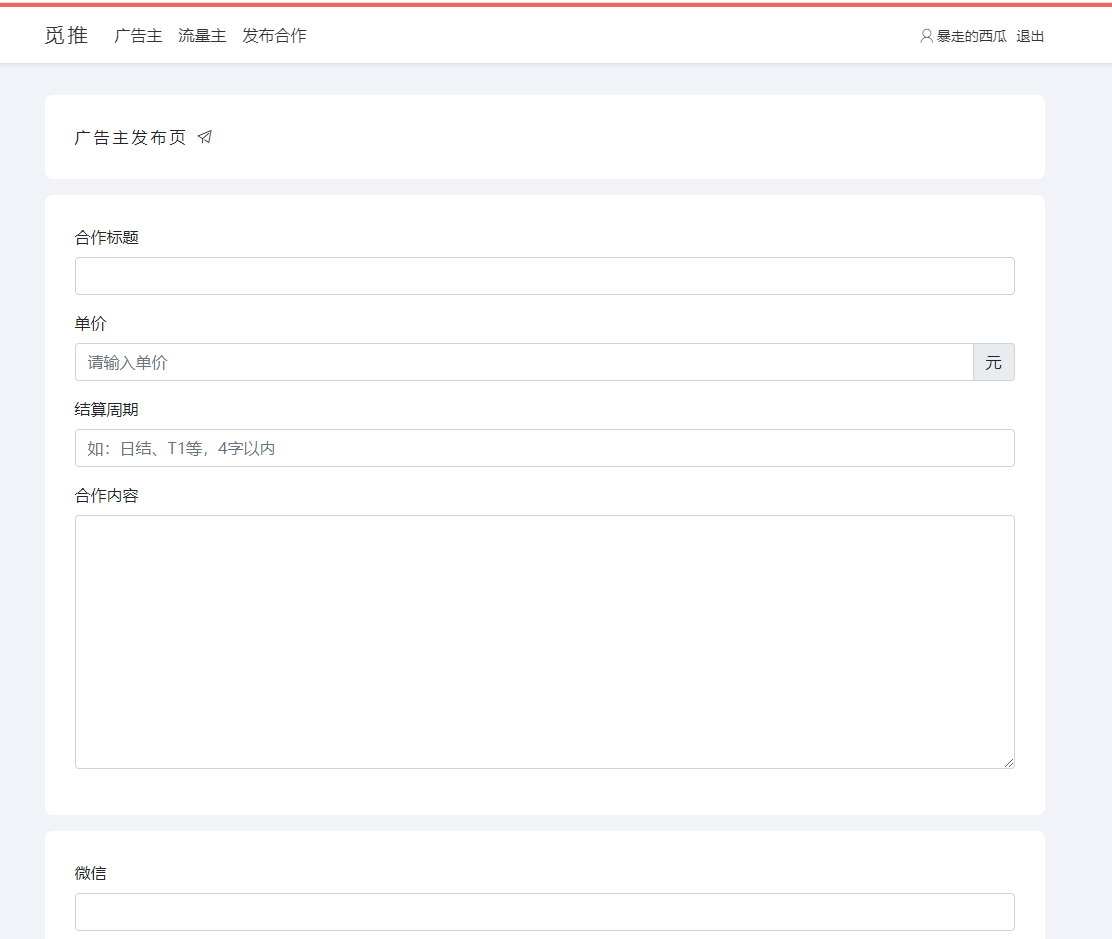Click the 单价 price input field
The image size is (1112, 939).
point(523,362)
